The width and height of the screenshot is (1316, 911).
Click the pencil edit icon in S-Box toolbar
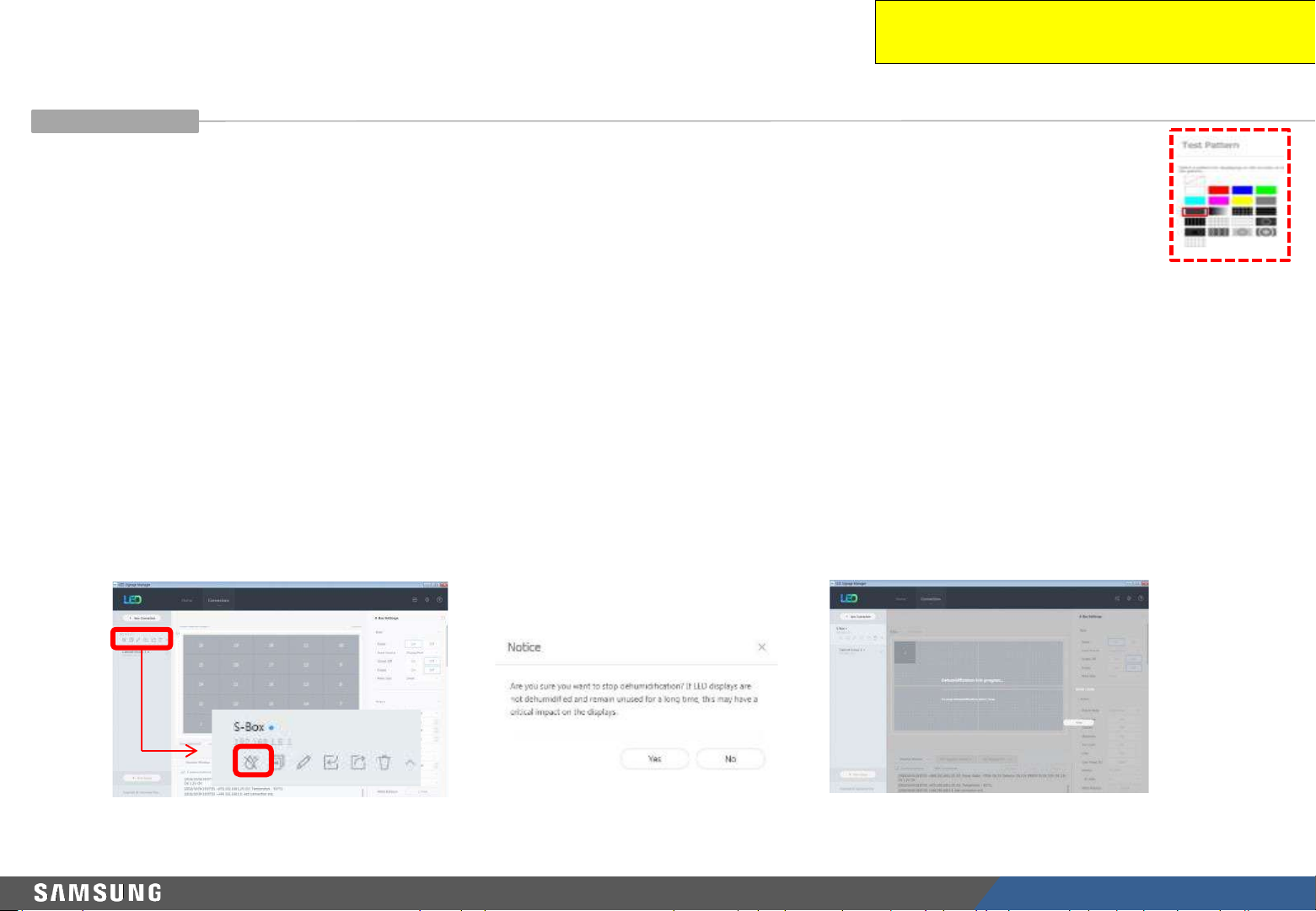click(x=304, y=762)
